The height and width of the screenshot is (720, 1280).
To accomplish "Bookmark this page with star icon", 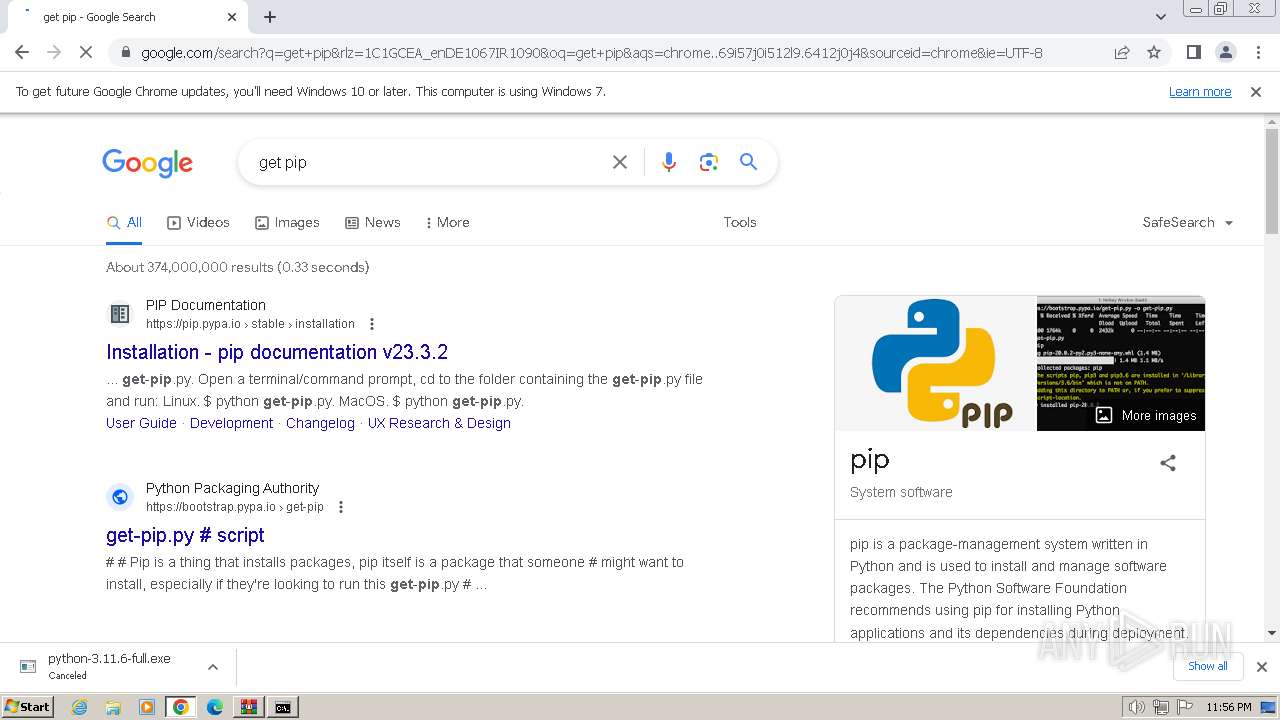I will coord(1154,53).
